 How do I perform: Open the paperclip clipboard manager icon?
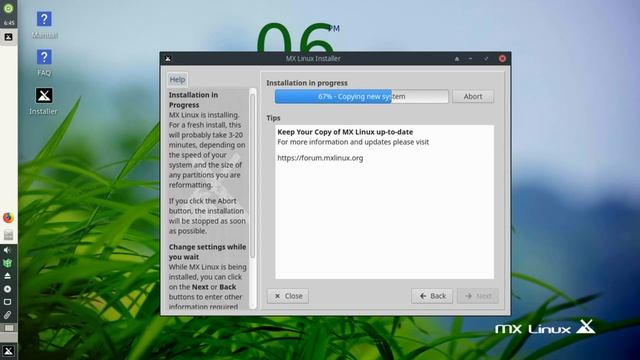pos(7,315)
